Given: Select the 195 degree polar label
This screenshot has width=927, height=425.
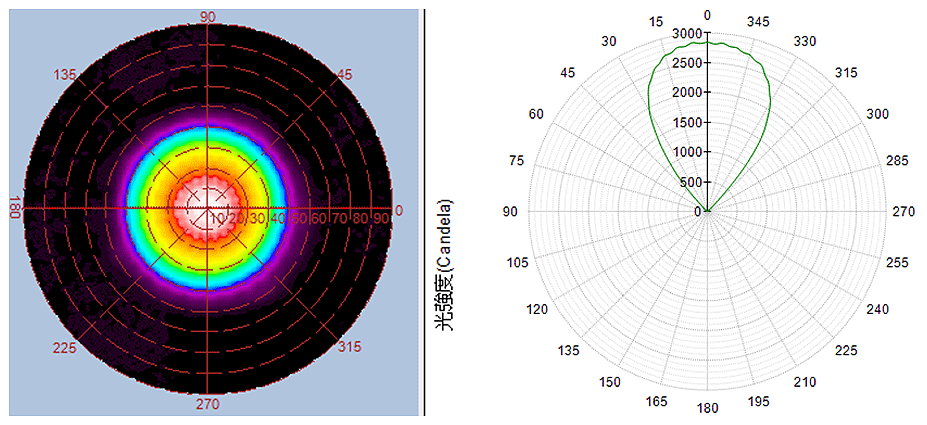Looking at the screenshot, I should [758, 401].
